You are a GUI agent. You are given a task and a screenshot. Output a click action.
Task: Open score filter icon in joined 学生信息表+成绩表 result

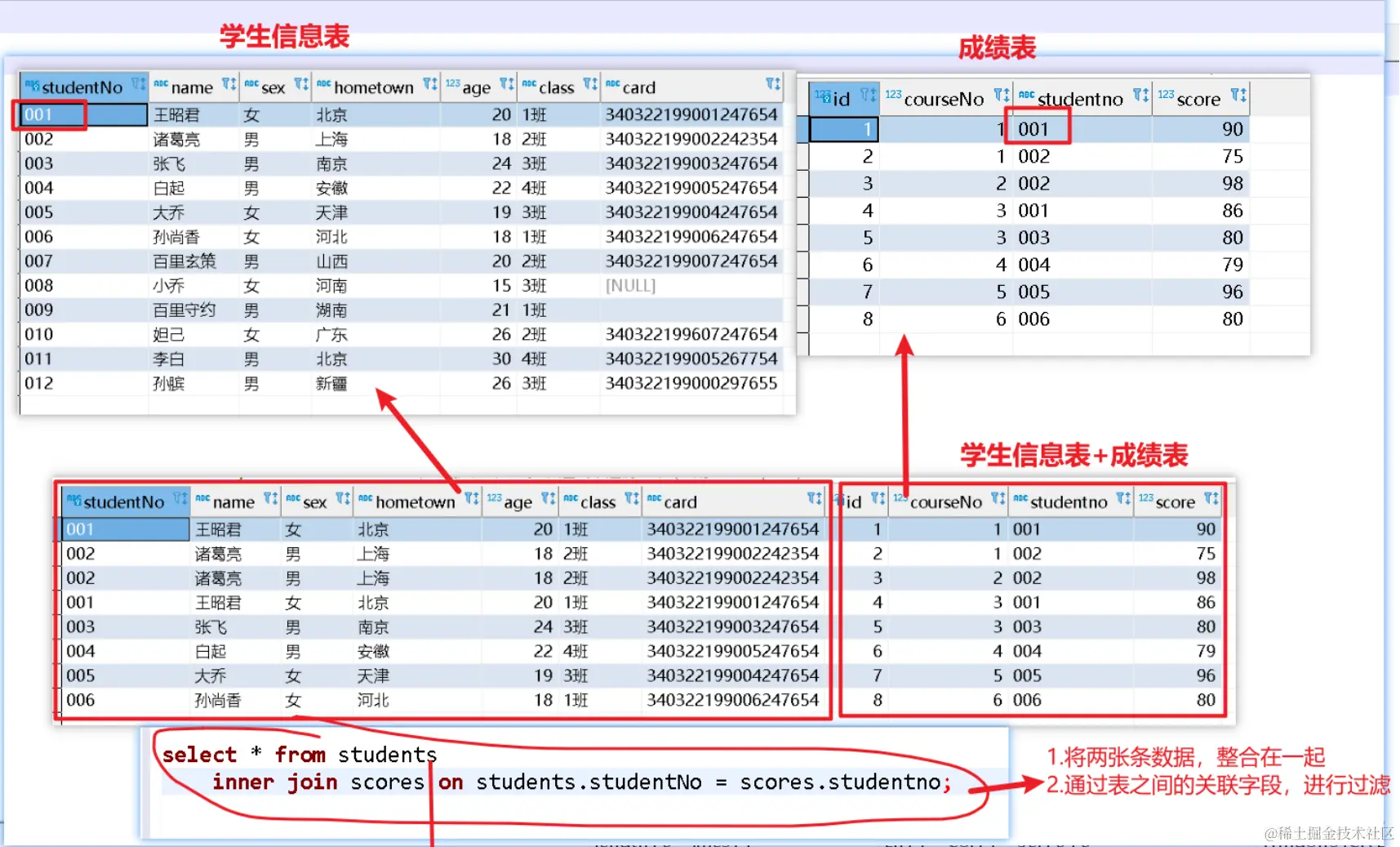pyautogui.click(x=1211, y=498)
